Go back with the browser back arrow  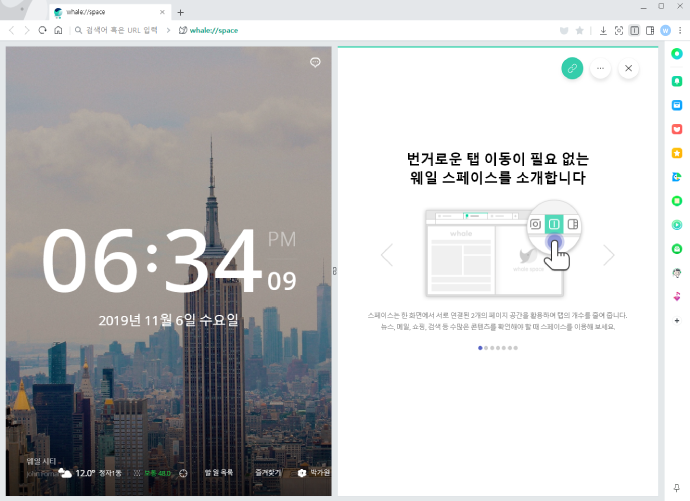(x=12, y=30)
